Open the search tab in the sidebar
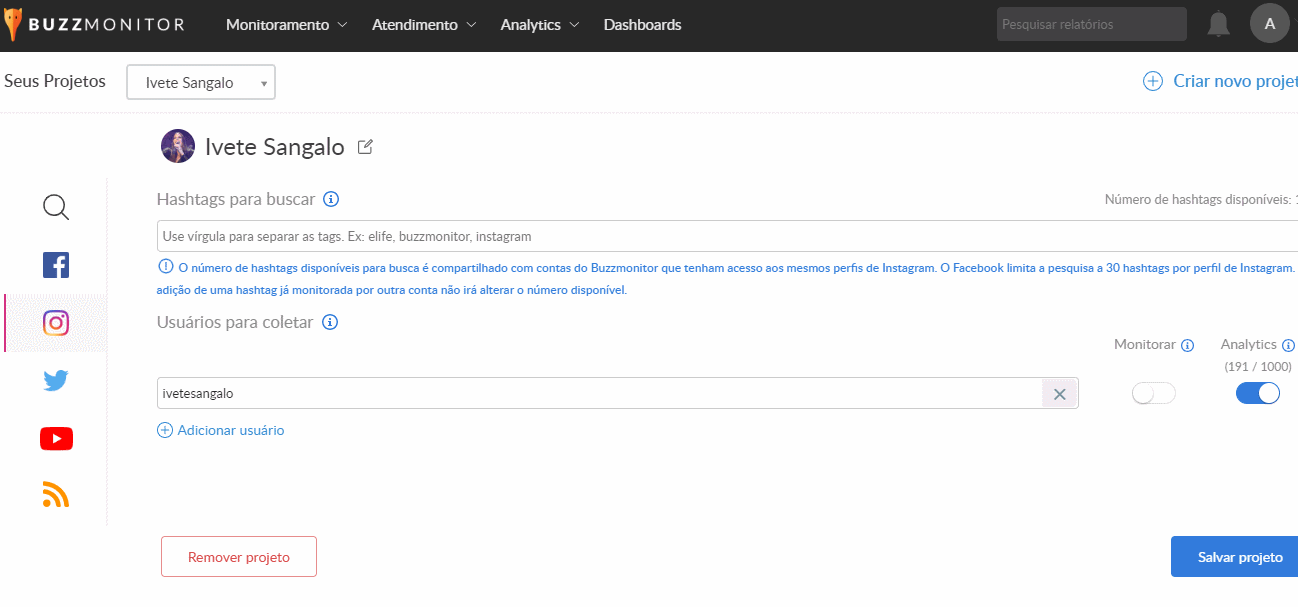Image resolution: width=1298 pixels, height=607 pixels. coord(56,207)
